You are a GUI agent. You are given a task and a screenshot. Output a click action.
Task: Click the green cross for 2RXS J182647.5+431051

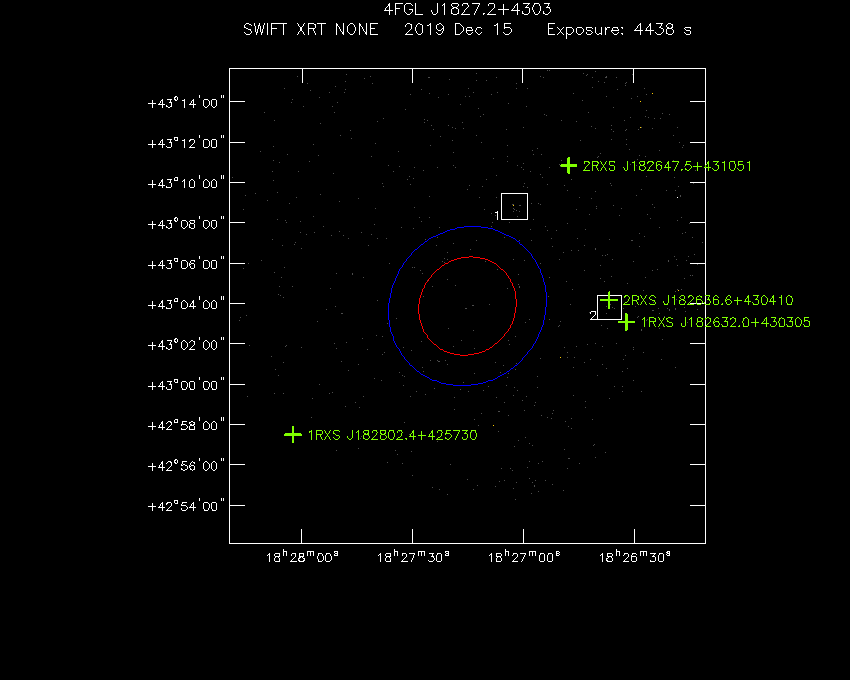point(568,165)
